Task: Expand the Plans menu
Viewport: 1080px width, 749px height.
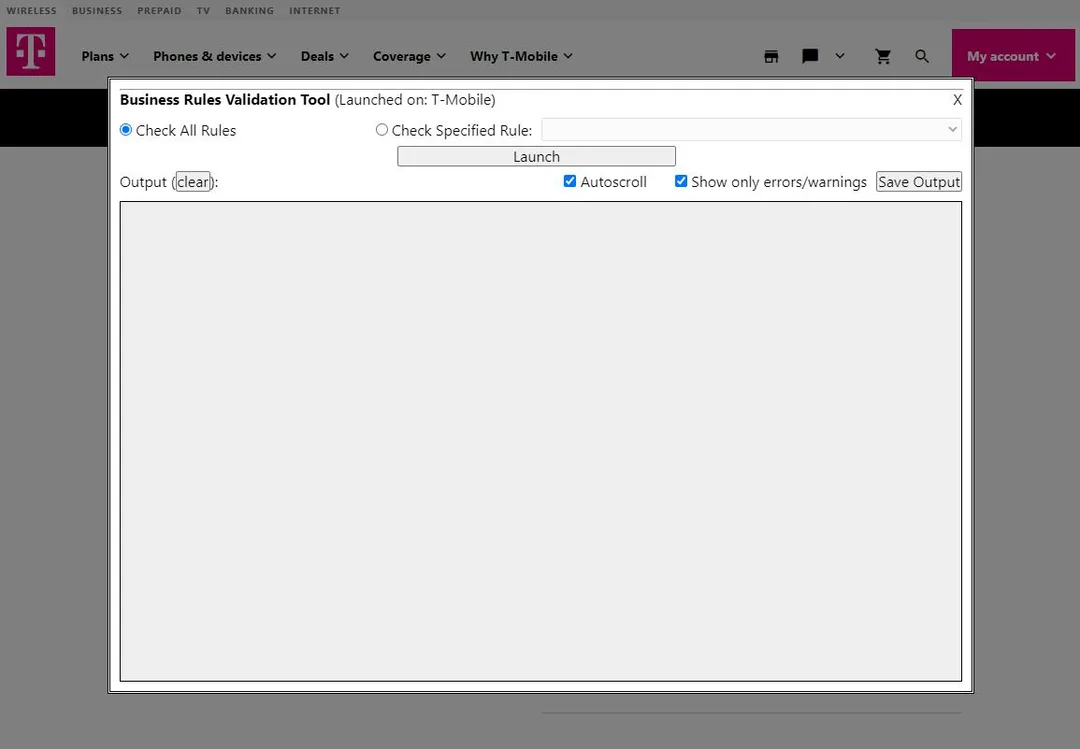Action: click(105, 57)
